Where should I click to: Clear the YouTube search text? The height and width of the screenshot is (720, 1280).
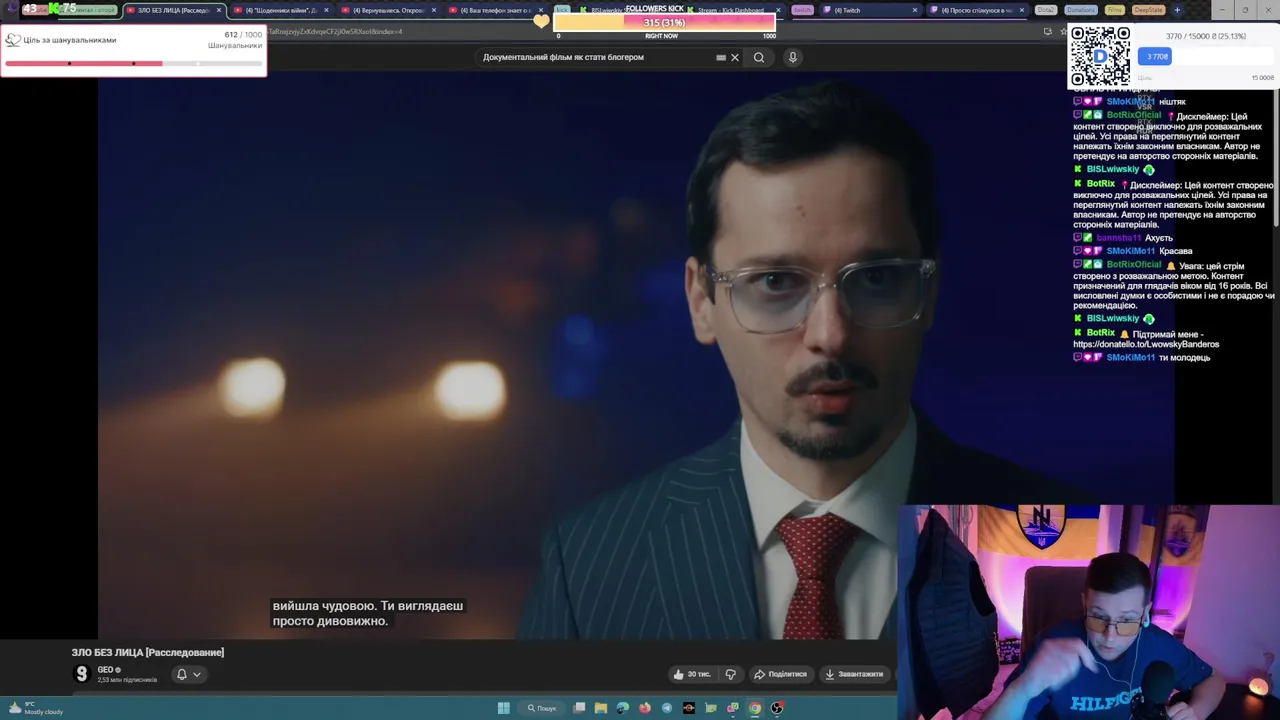[x=735, y=57]
